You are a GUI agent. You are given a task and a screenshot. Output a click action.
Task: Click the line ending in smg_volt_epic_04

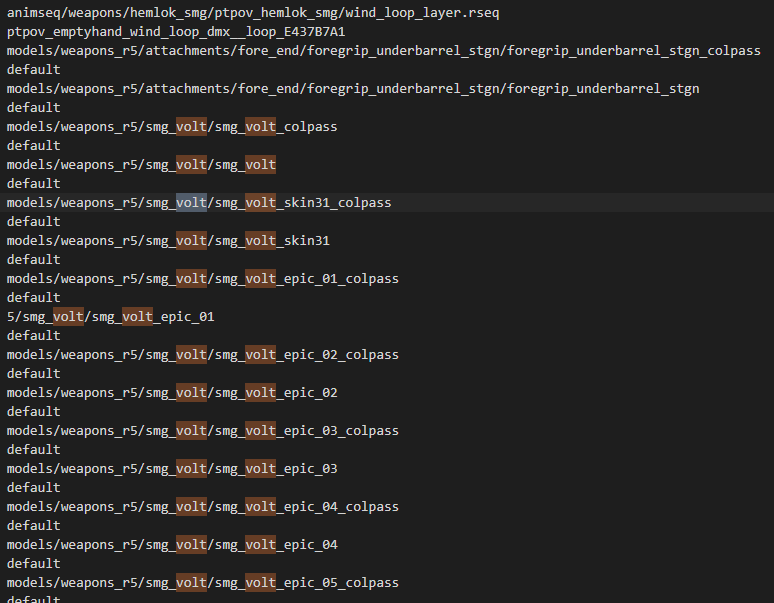(x=172, y=545)
